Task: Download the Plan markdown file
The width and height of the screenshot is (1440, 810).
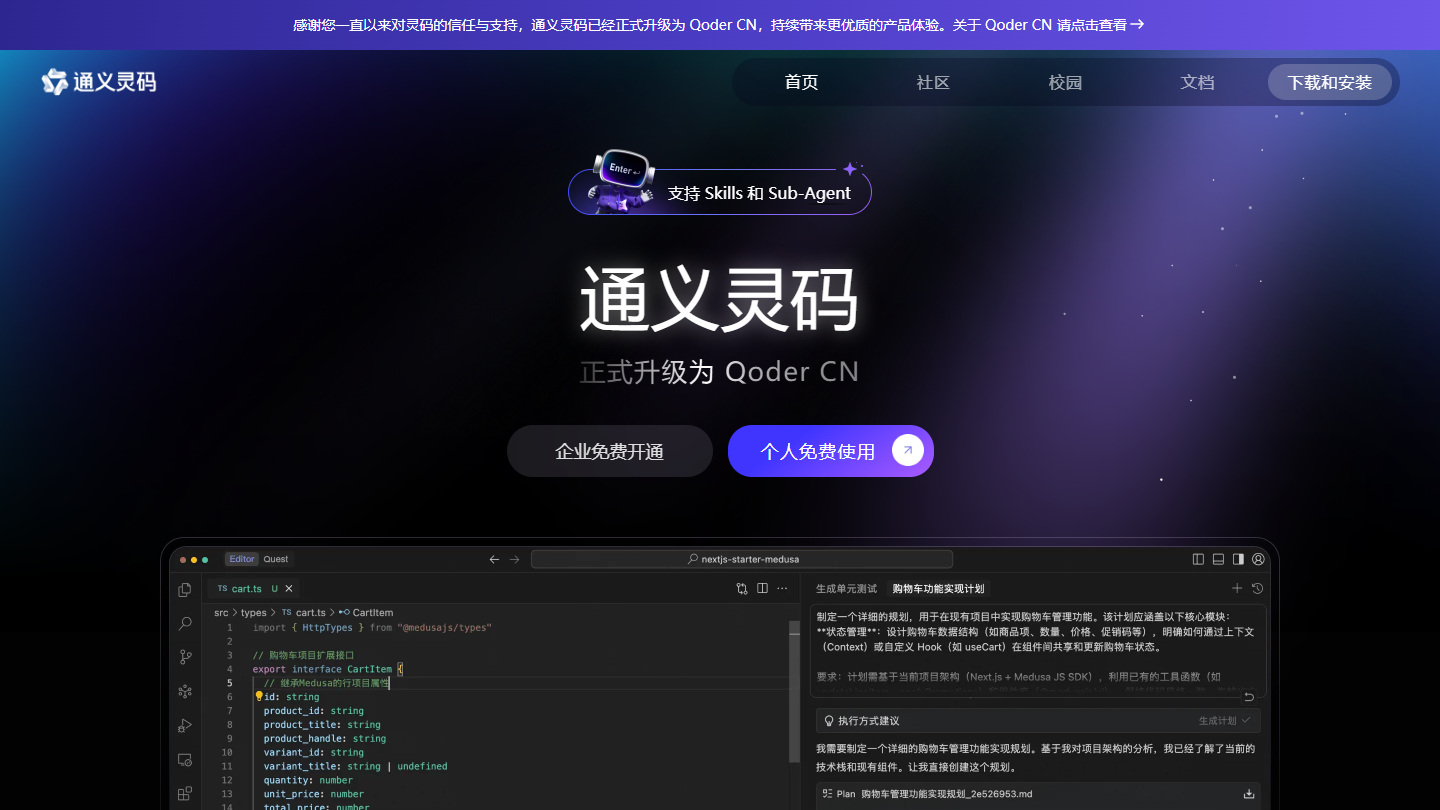Action: pyautogui.click(x=1249, y=794)
